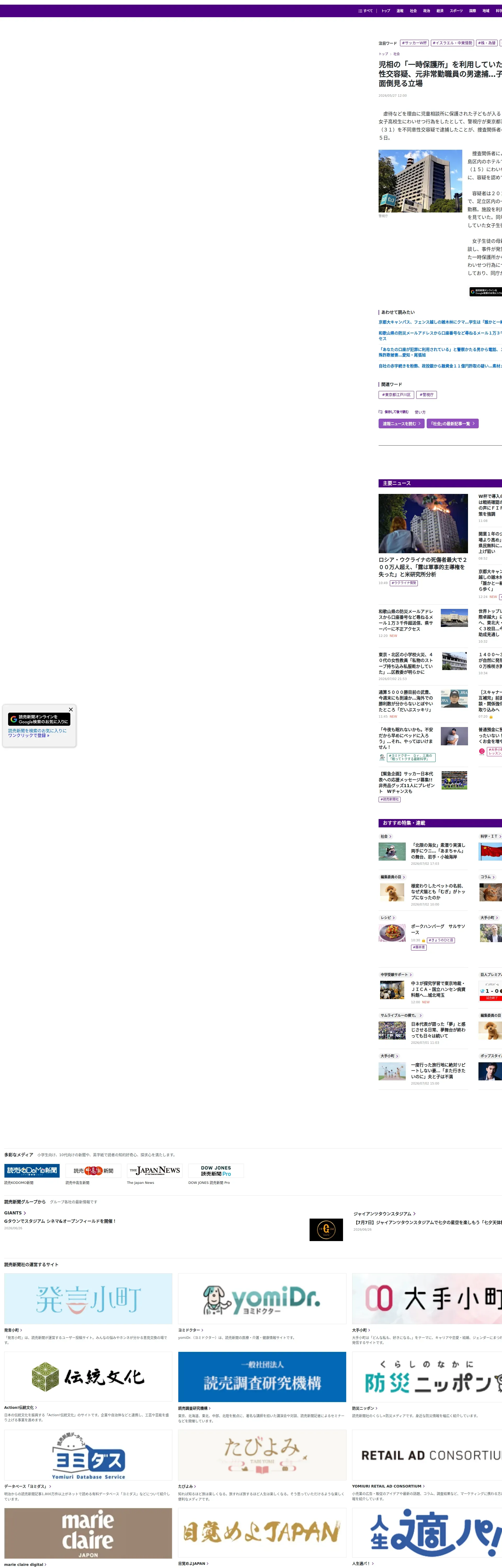Click the #株・為替 trending tag
The height and width of the screenshot is (1568, 502).
[487, 43]
